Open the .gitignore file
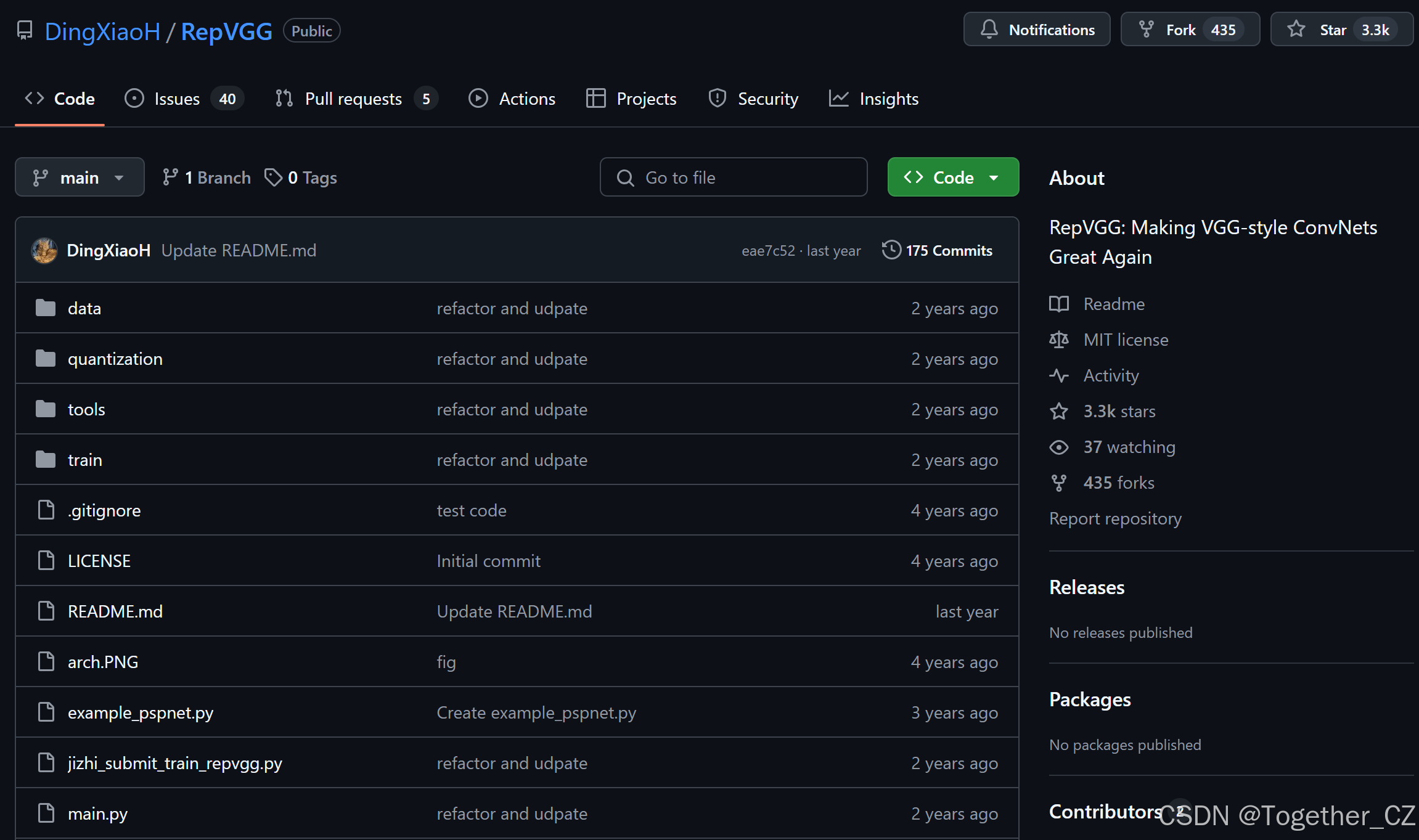 pos(104,510)
